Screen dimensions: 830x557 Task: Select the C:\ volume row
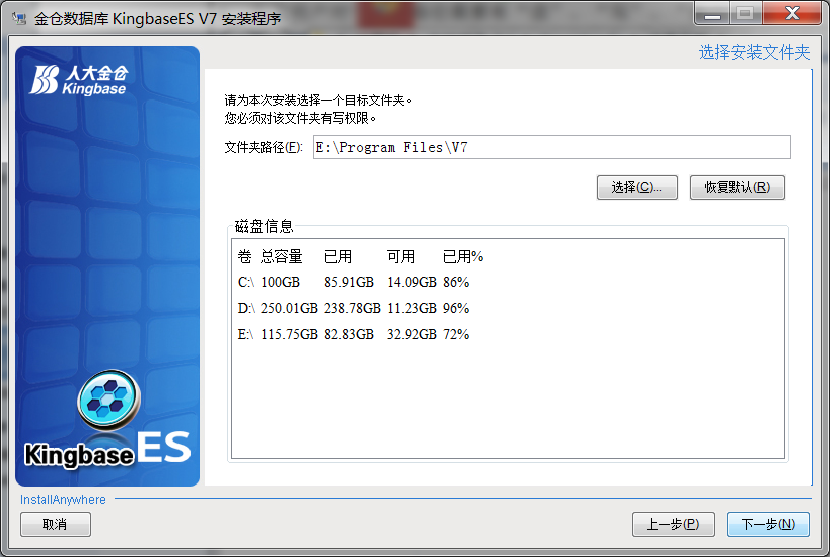[x=354, y=283]
